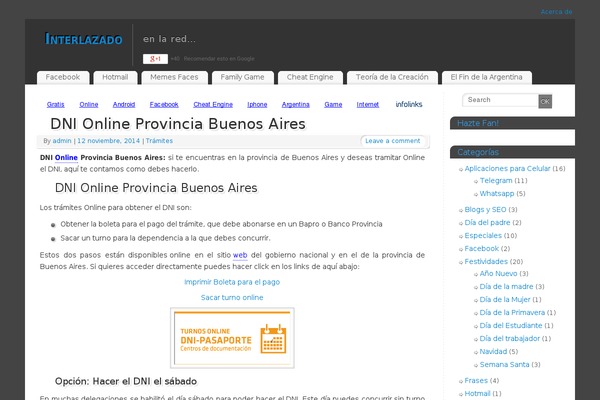This screenshot has height=400, width=600.
Task: Switch to the Hotmail navigation tab
Action: point(115,77)
